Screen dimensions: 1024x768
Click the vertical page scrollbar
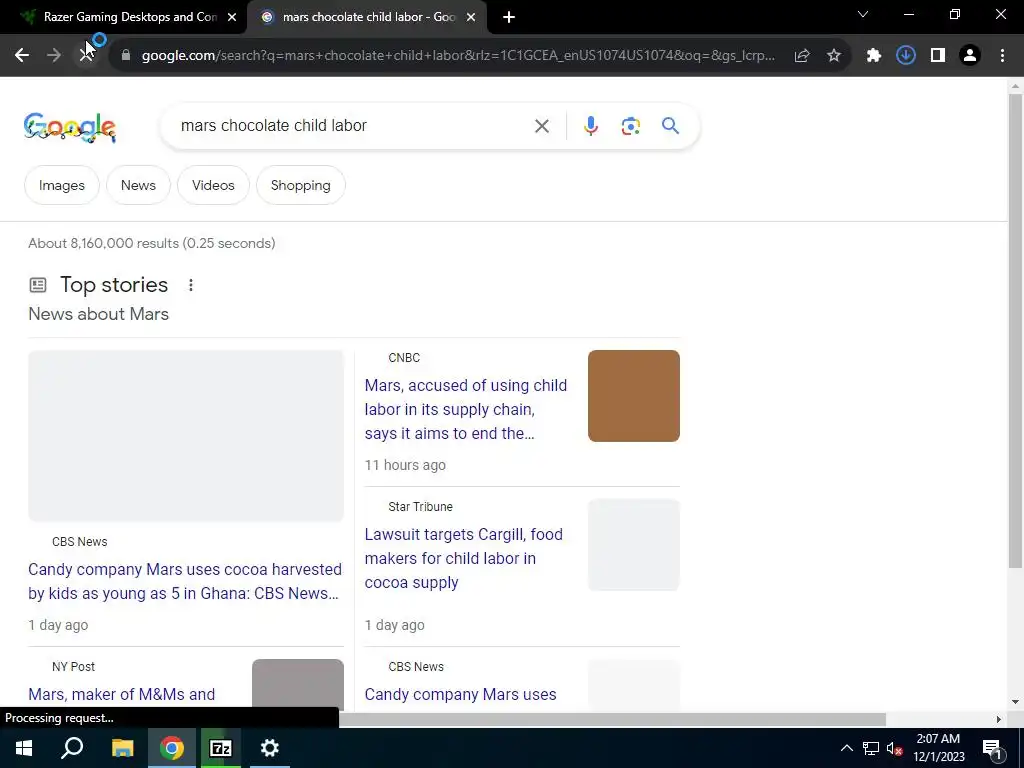pyautogui.click(x=1015, y=330)
